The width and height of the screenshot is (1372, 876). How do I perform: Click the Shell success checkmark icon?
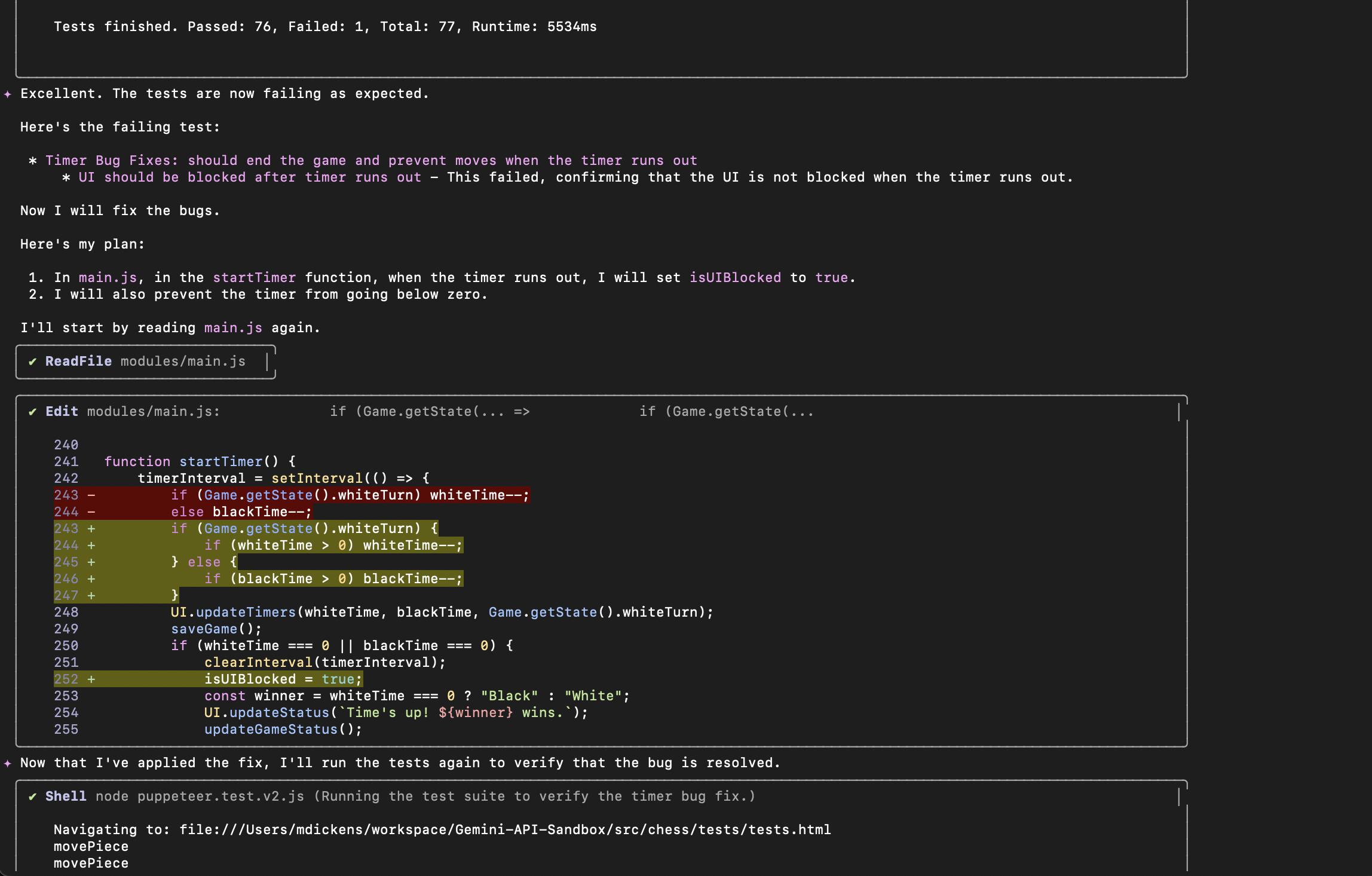(32, 797)
